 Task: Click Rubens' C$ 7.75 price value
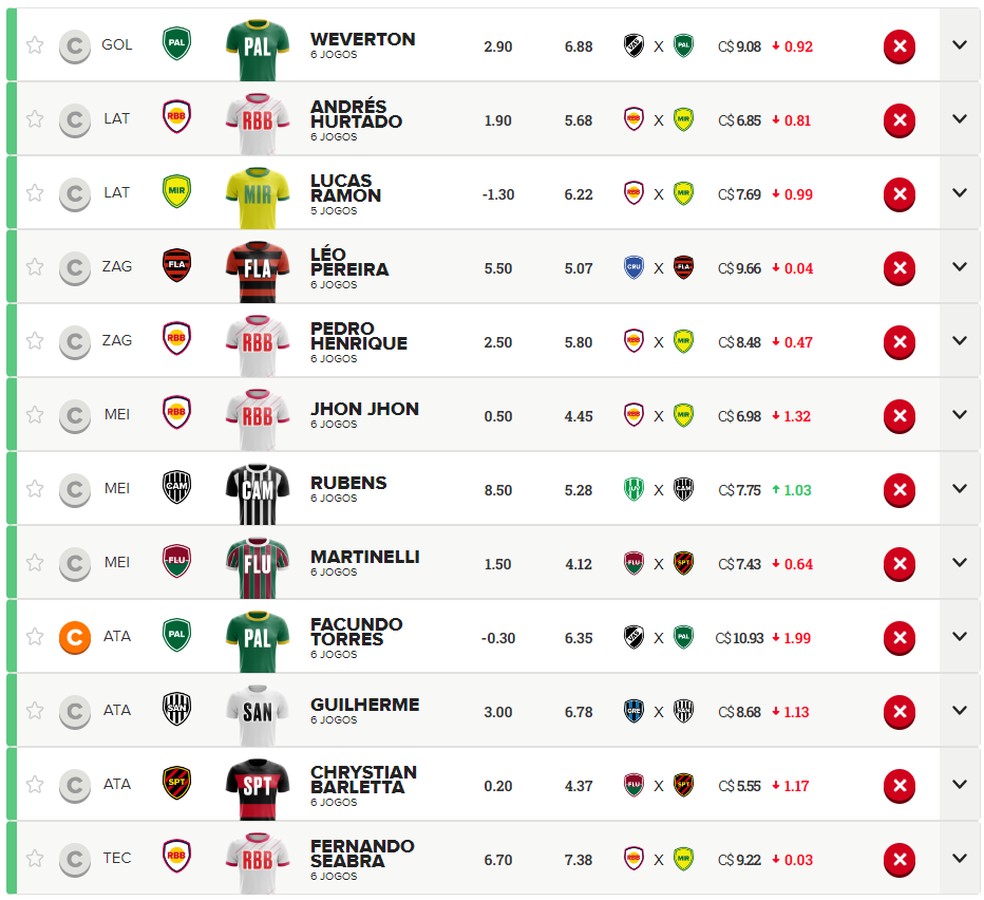pyautogui.click(x=739, y=490)
